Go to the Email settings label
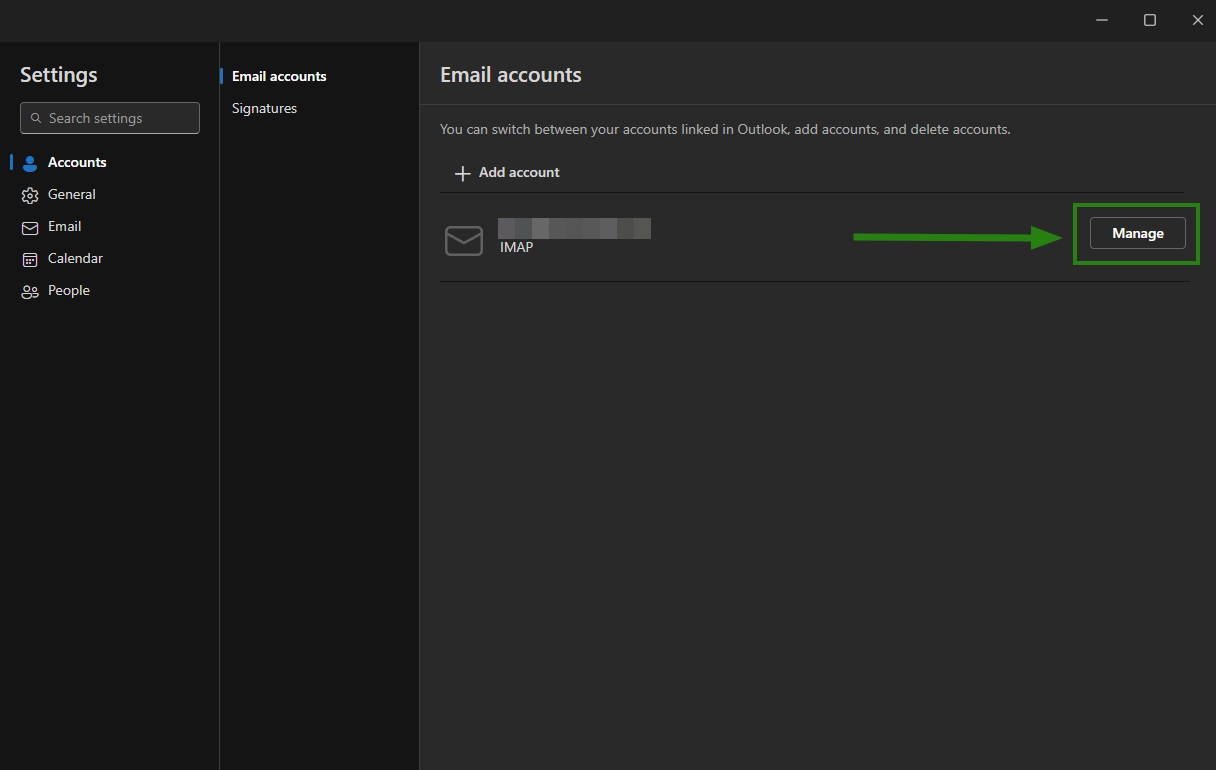The height and width of the screenshot is (770, 1216). click(x=65, y=226)
